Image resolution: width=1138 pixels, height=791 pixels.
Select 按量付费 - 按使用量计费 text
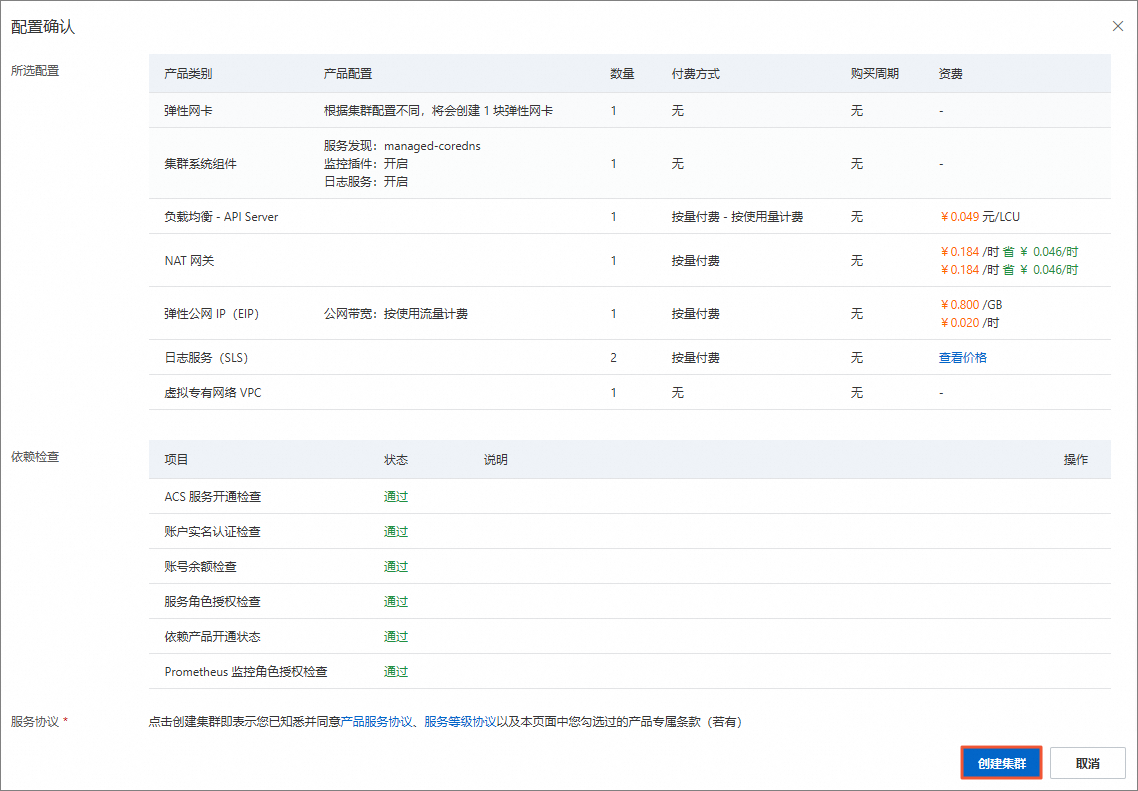click(x=737, y=216)
